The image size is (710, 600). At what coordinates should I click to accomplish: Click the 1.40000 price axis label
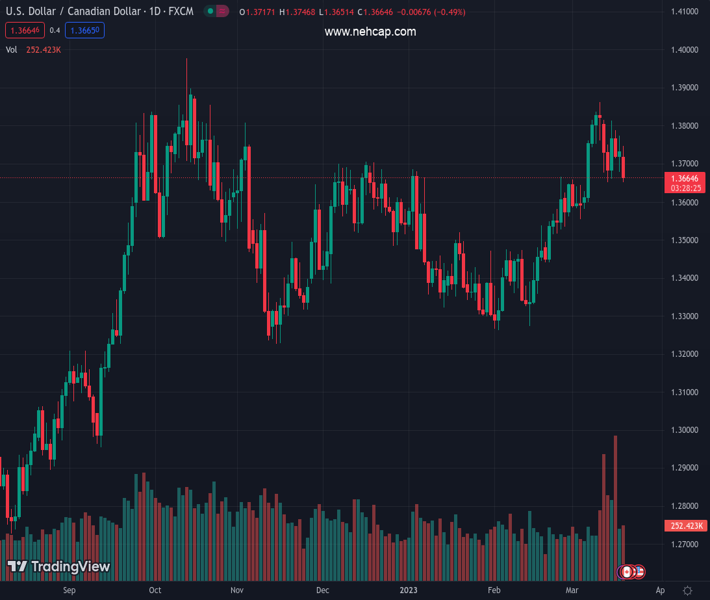coord(685,50)
